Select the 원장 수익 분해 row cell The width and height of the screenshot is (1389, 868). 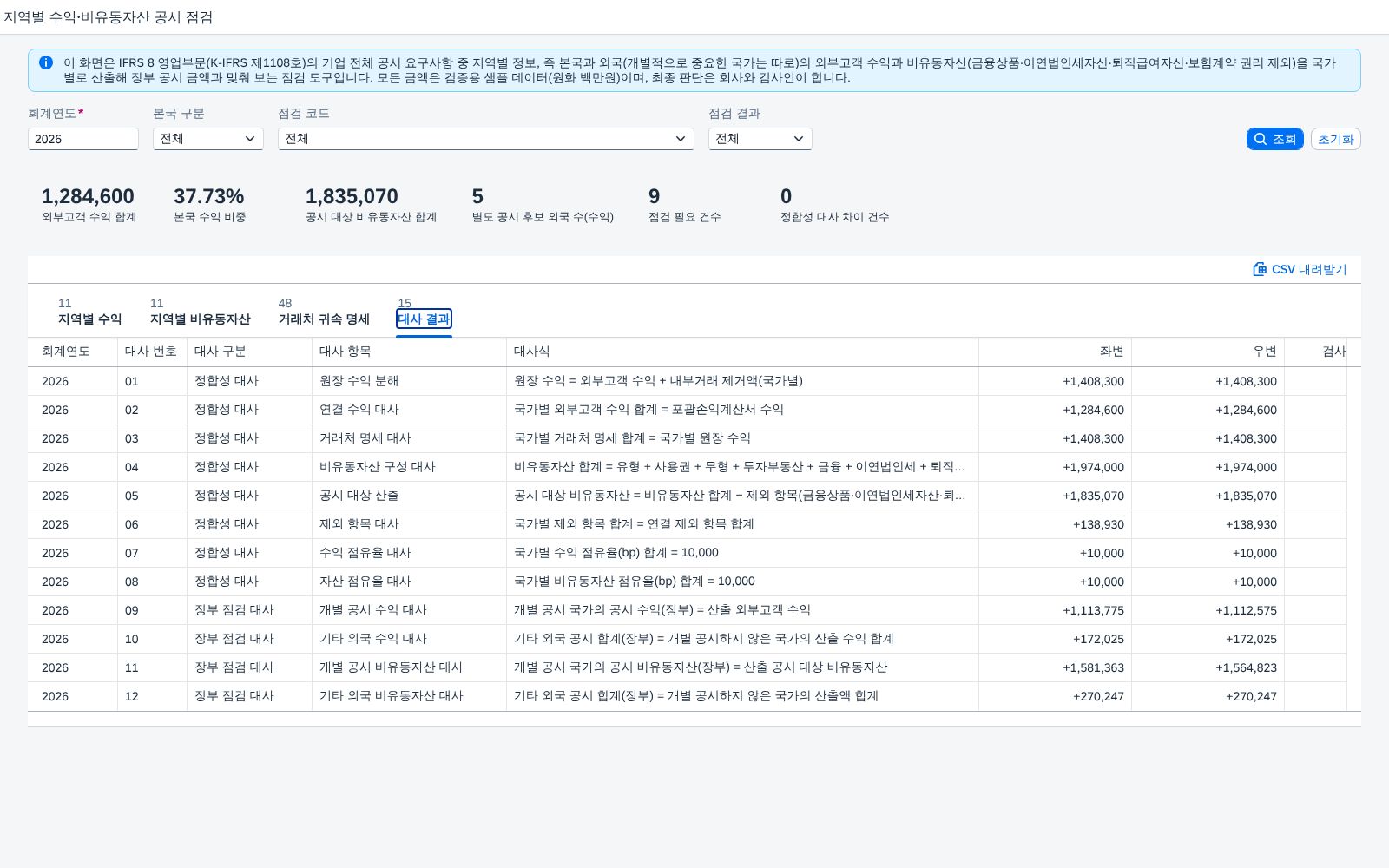click(409, 381)
